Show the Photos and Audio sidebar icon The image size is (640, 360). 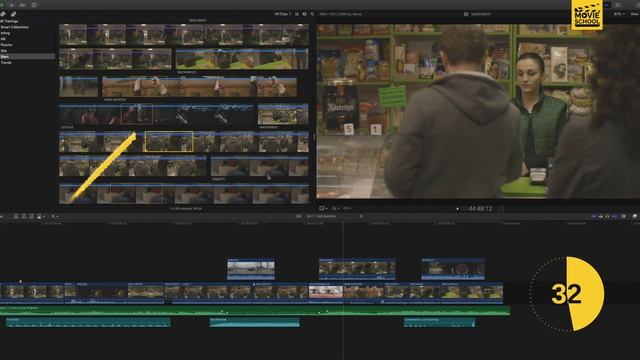pos(13,14)
